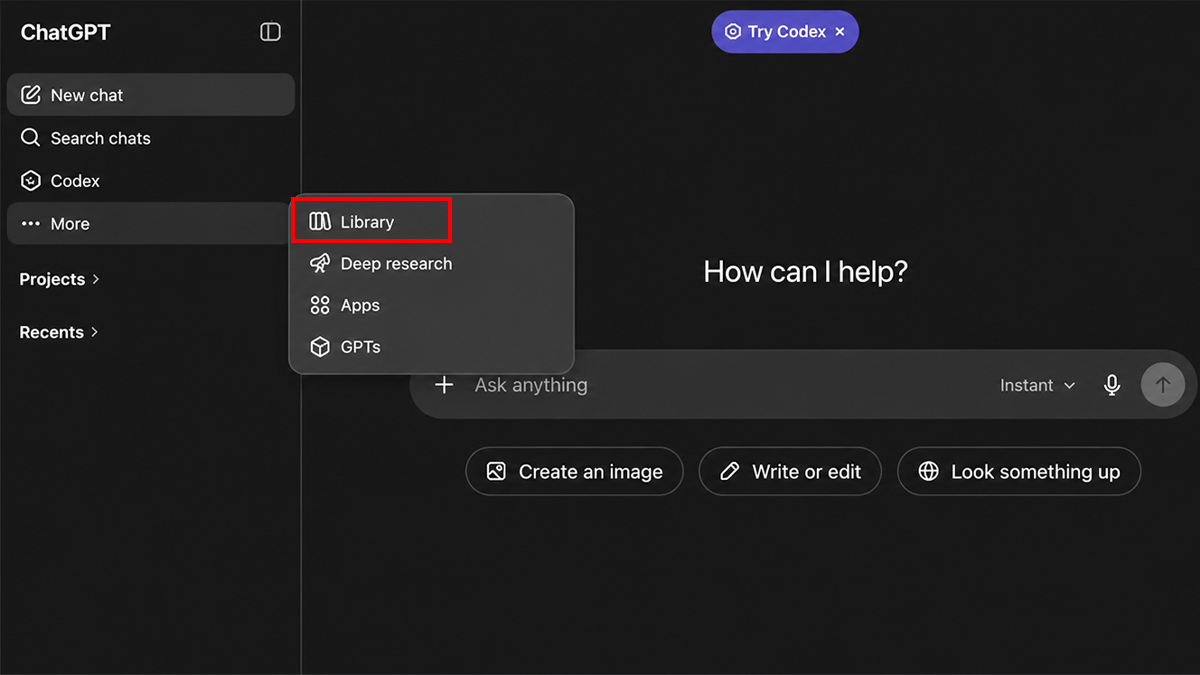Click the ChatGPT logo text
This screenshot has width=1200, height=675.
(65, 32)
